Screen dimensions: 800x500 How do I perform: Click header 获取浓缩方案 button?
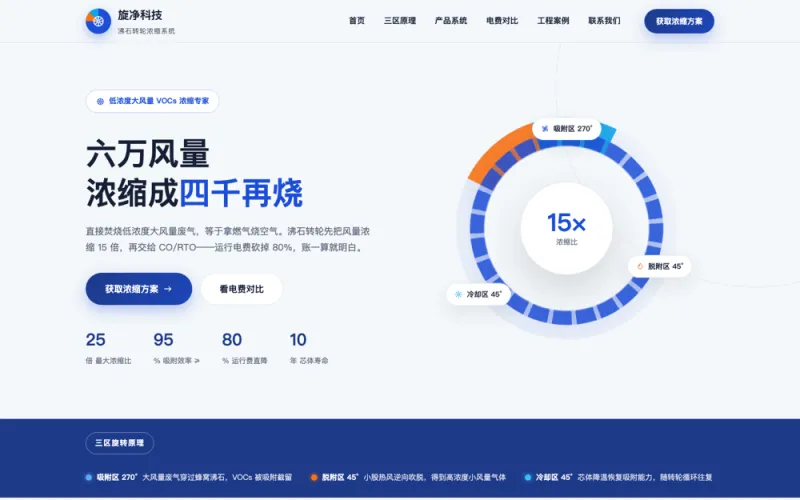click(x=679, y=21)
